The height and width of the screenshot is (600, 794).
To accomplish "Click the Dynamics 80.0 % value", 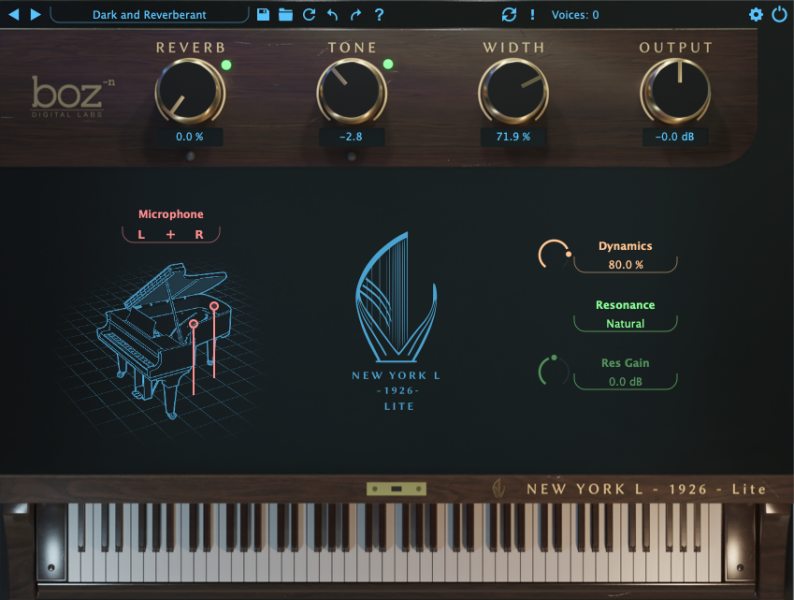I will tap(625, 265).
